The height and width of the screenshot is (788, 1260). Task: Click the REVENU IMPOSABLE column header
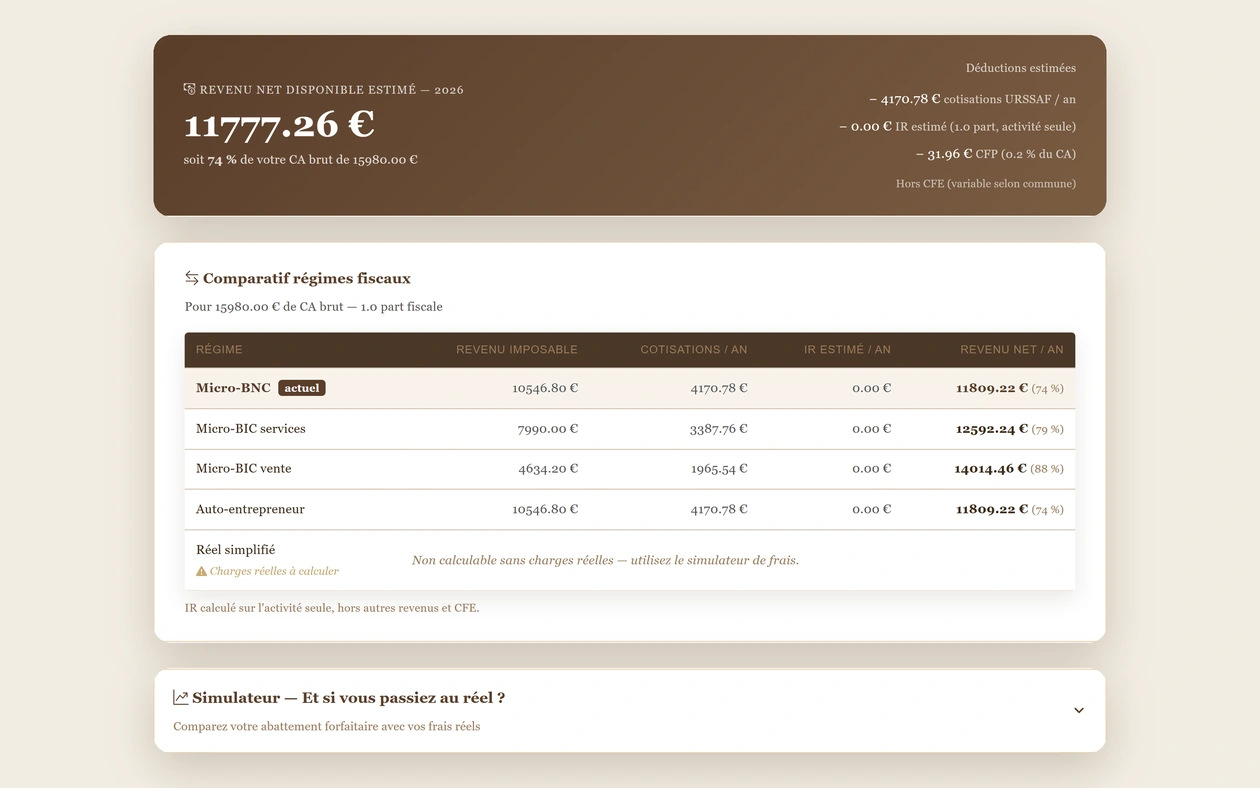(517, 350)
